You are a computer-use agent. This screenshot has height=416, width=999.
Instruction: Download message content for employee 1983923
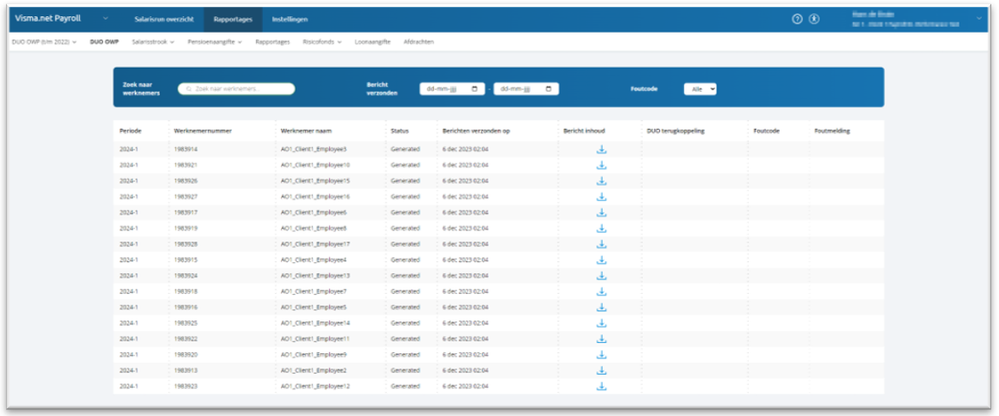pos(601,386)
